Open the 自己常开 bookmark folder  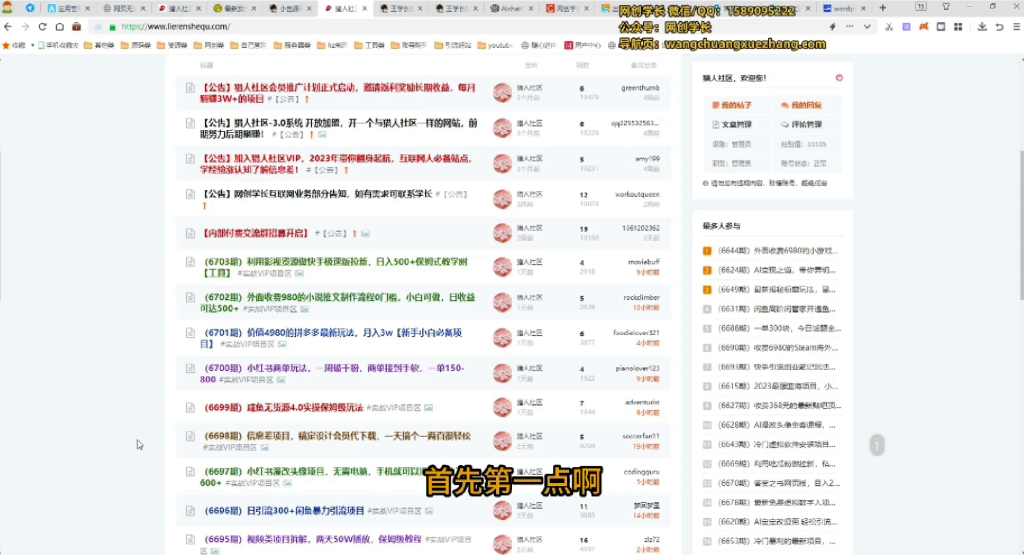click(x=248, y=45)
